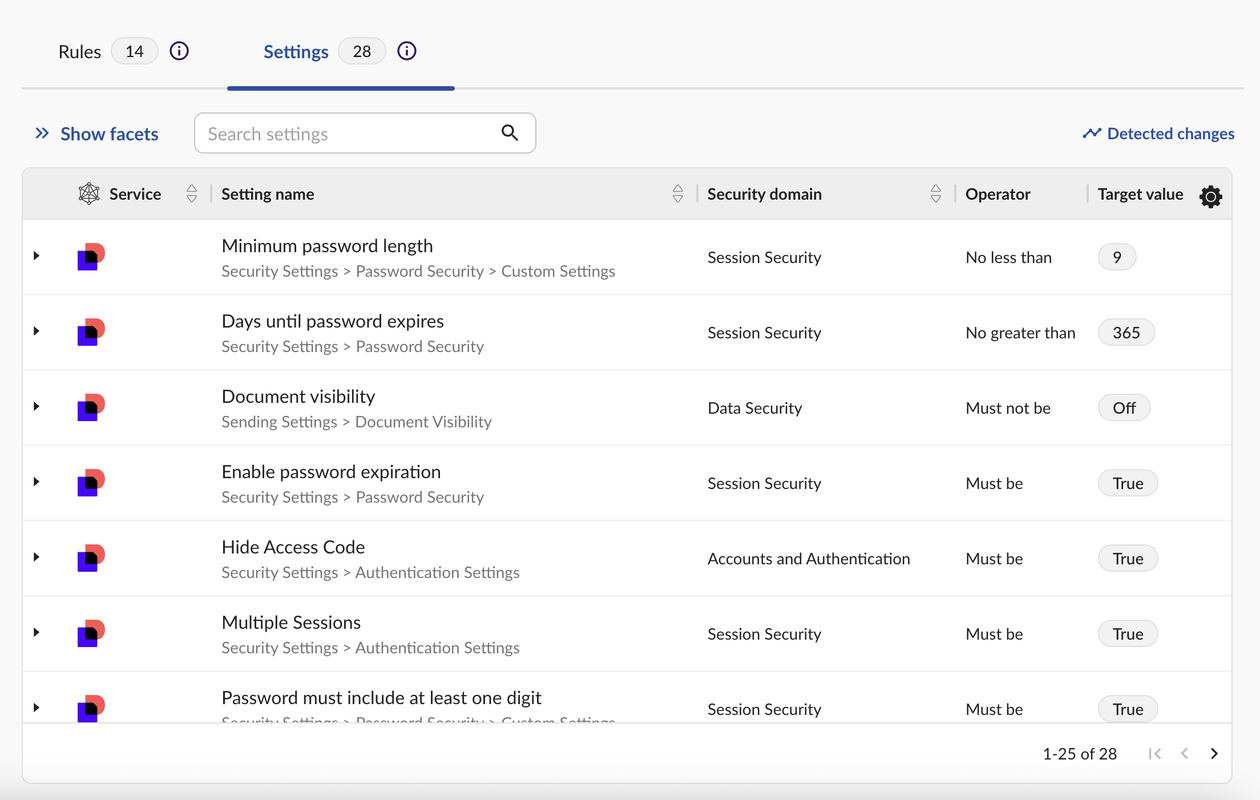The width and height of the screenshot is (1260, 800).
Task: Expand the Hide Access Code row
Action: (x=37, y=557)
